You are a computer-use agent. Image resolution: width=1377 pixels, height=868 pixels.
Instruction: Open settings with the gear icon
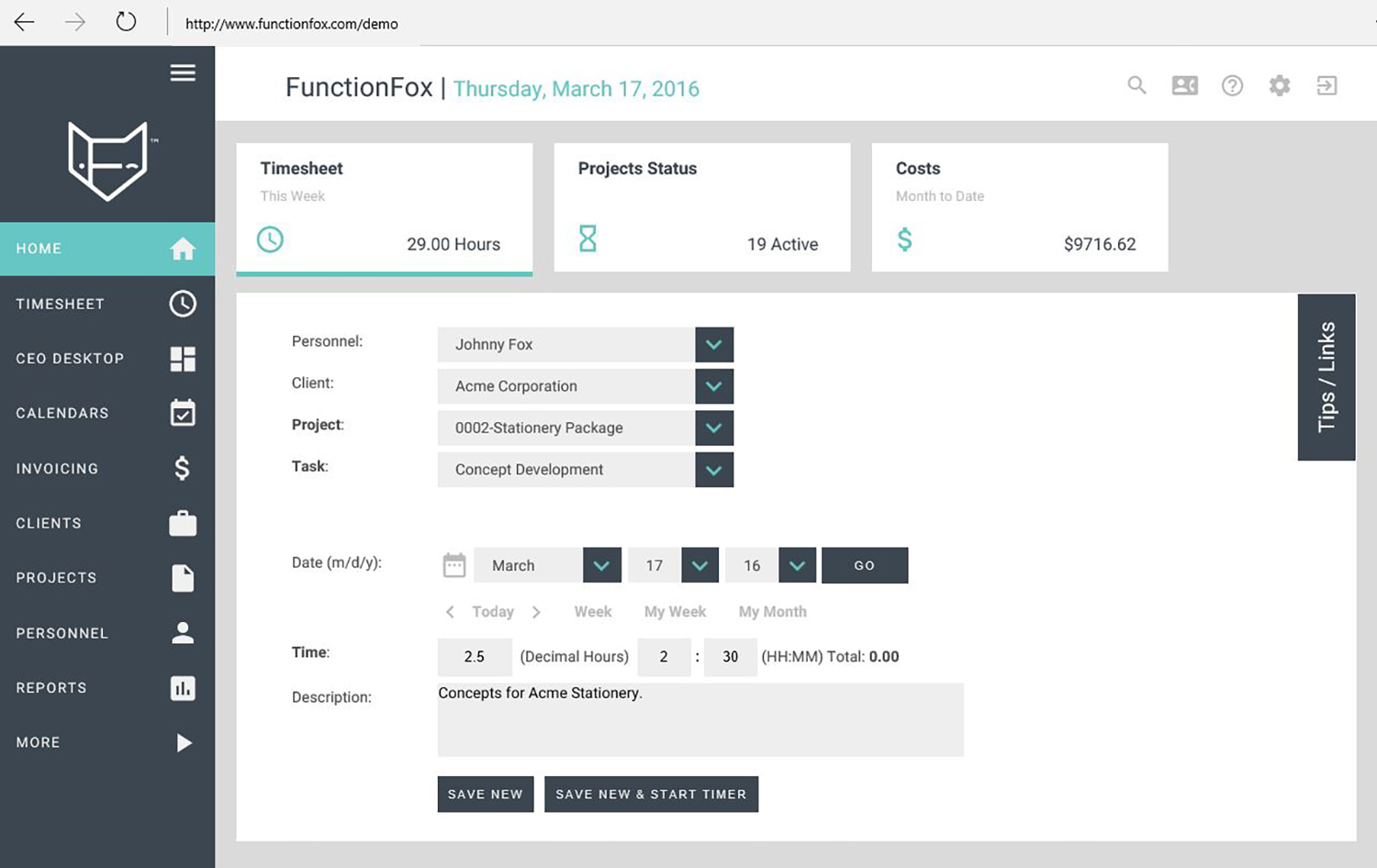point(1280,85)
